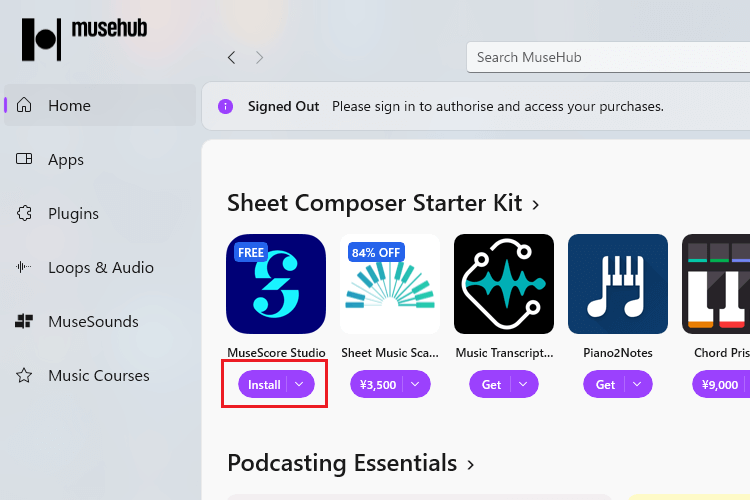Go forward with the right arrow
This screenshot has width=750, height=500.
pyautogui.click(x=259, y=57)
